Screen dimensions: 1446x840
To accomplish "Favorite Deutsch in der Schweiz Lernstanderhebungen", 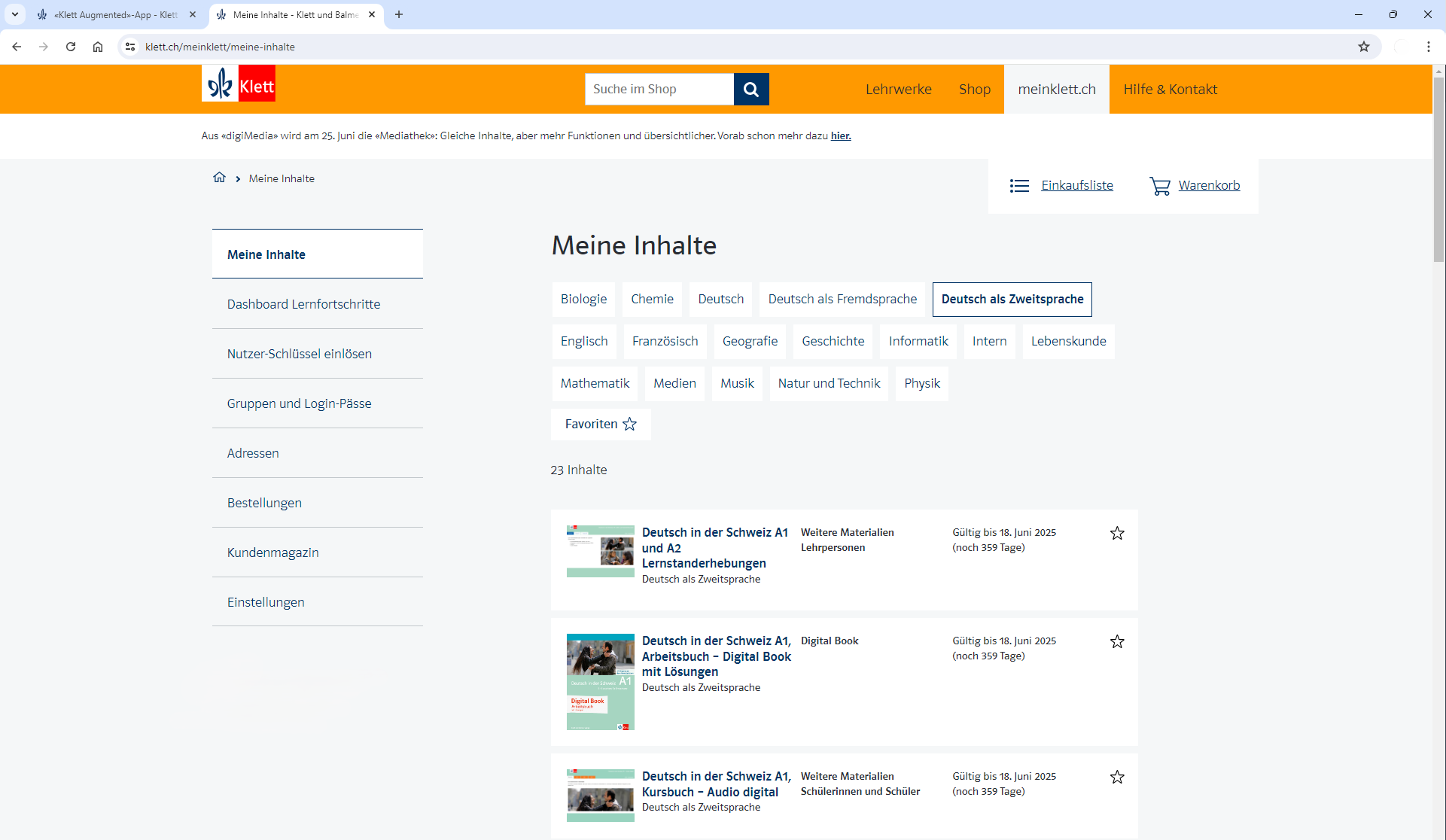I will click(1117, 534).
